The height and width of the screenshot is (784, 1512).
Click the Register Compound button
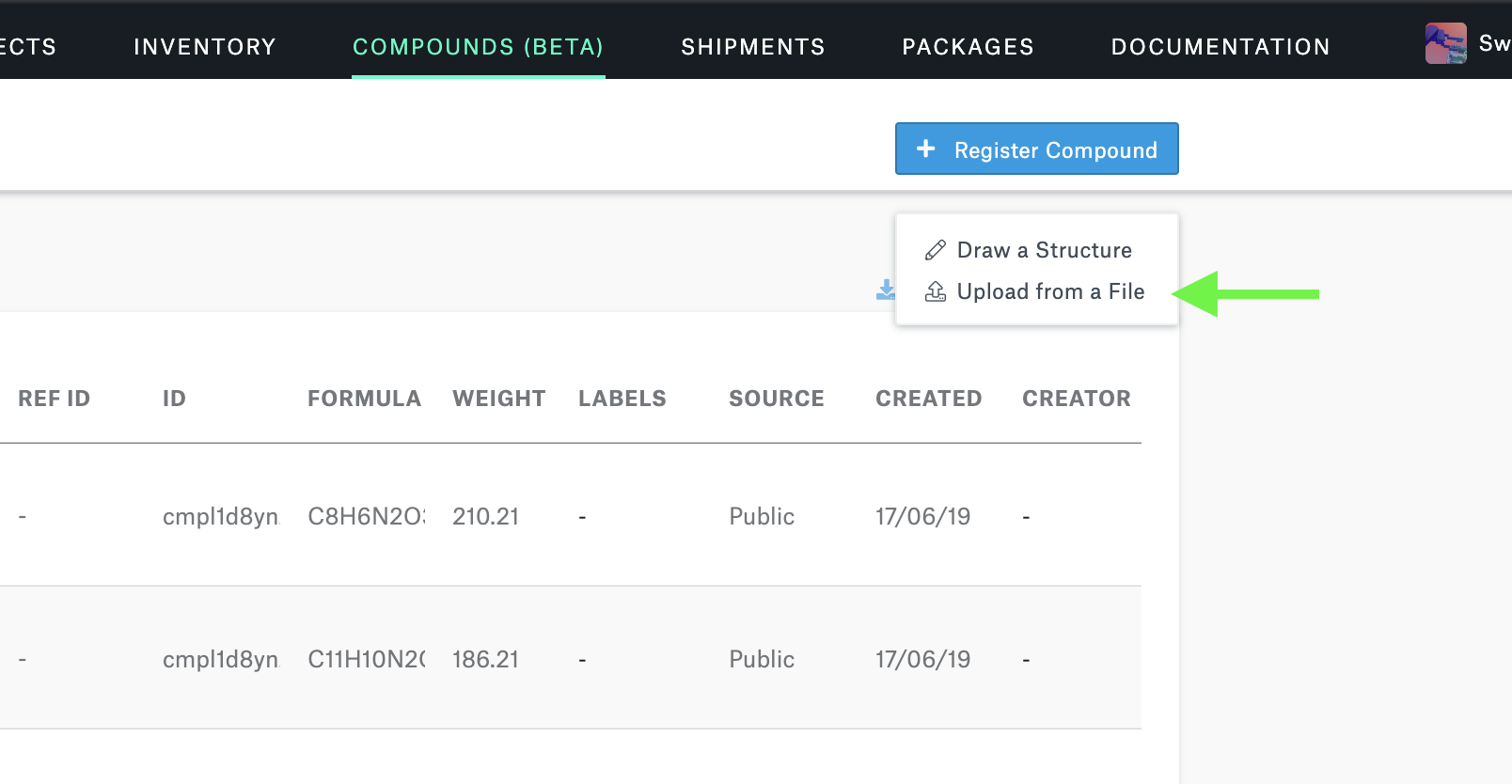click(1036, 149)
